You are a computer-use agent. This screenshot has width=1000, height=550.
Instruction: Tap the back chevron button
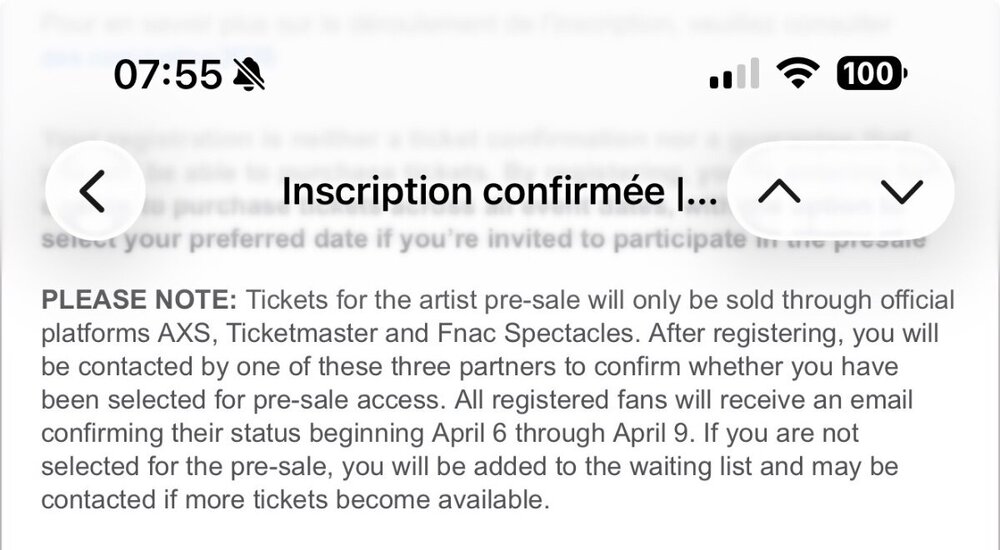[93, 191]
